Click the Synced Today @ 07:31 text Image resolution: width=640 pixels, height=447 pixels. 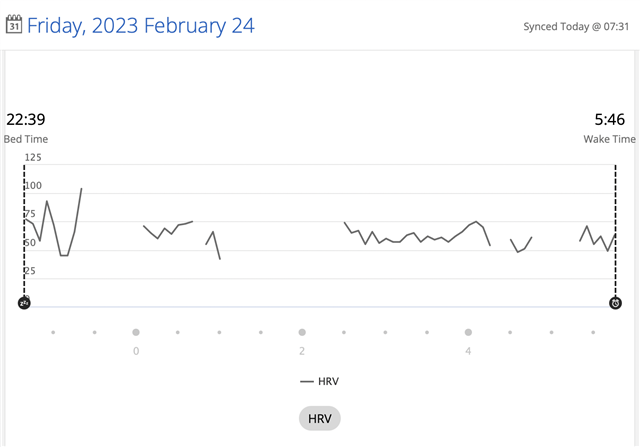(x=576, y=27)
